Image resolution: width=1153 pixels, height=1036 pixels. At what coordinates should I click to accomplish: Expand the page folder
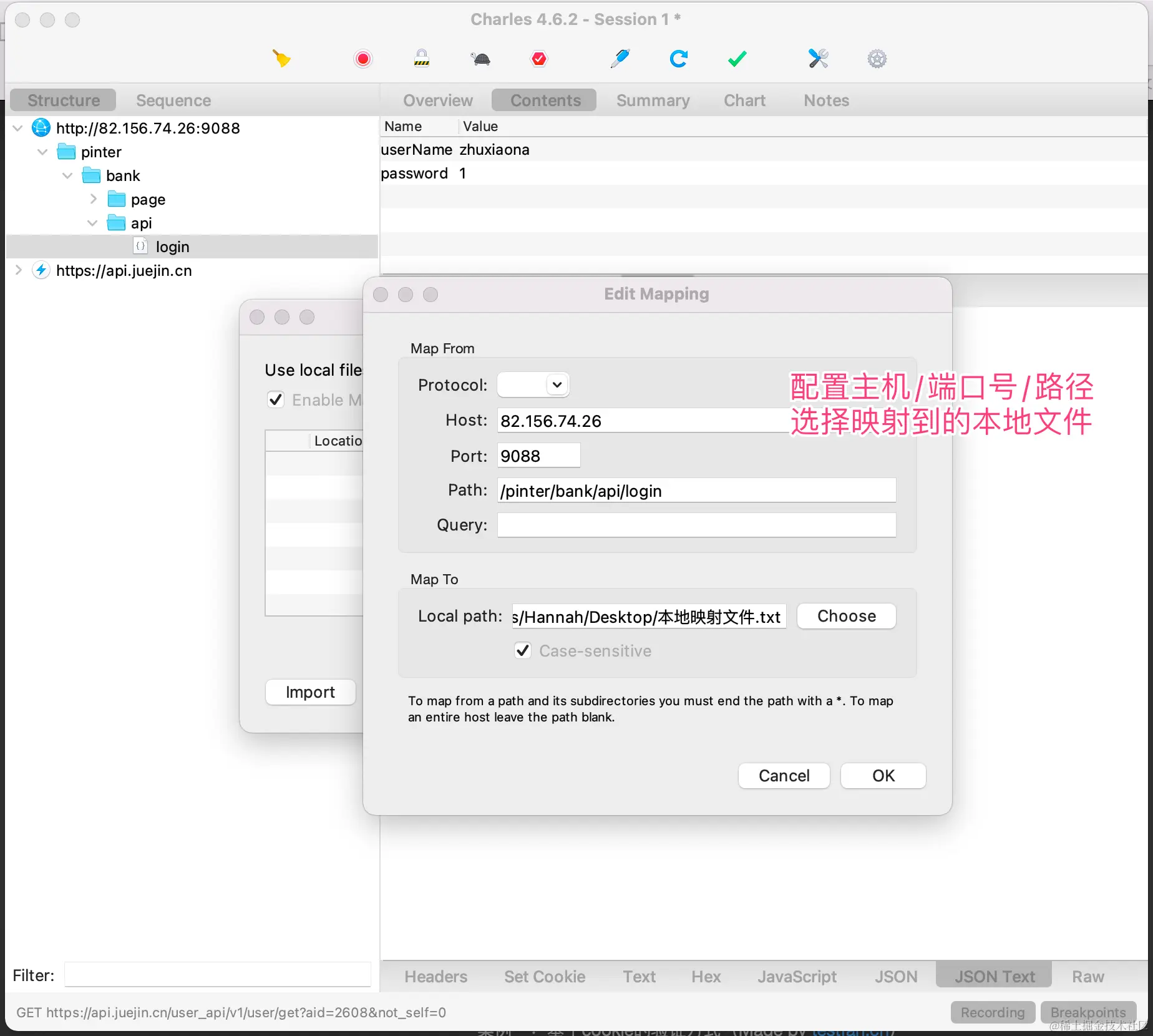pos(93,199)
